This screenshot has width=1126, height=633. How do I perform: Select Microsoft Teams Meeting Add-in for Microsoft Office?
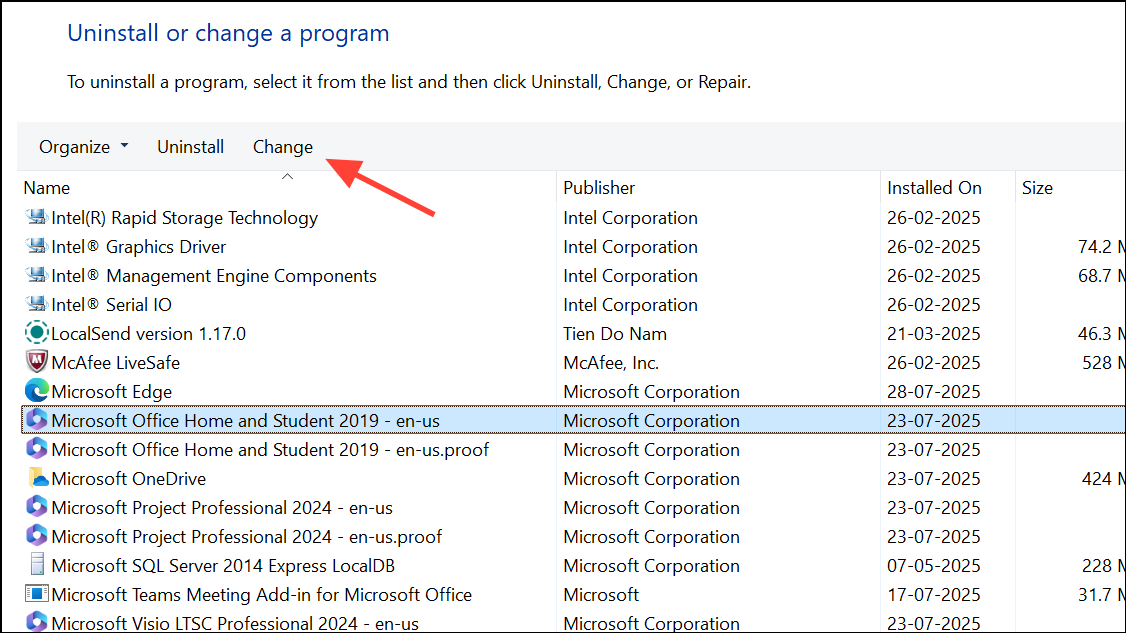click(261, 595)
